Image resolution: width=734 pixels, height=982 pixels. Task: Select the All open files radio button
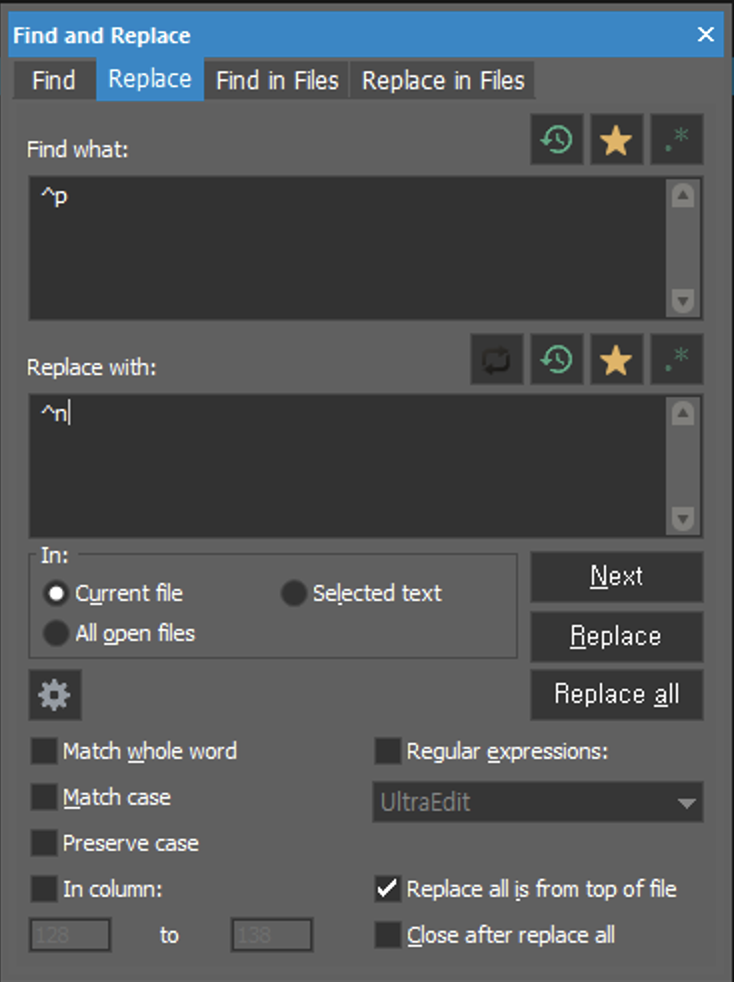pos(56,633)
